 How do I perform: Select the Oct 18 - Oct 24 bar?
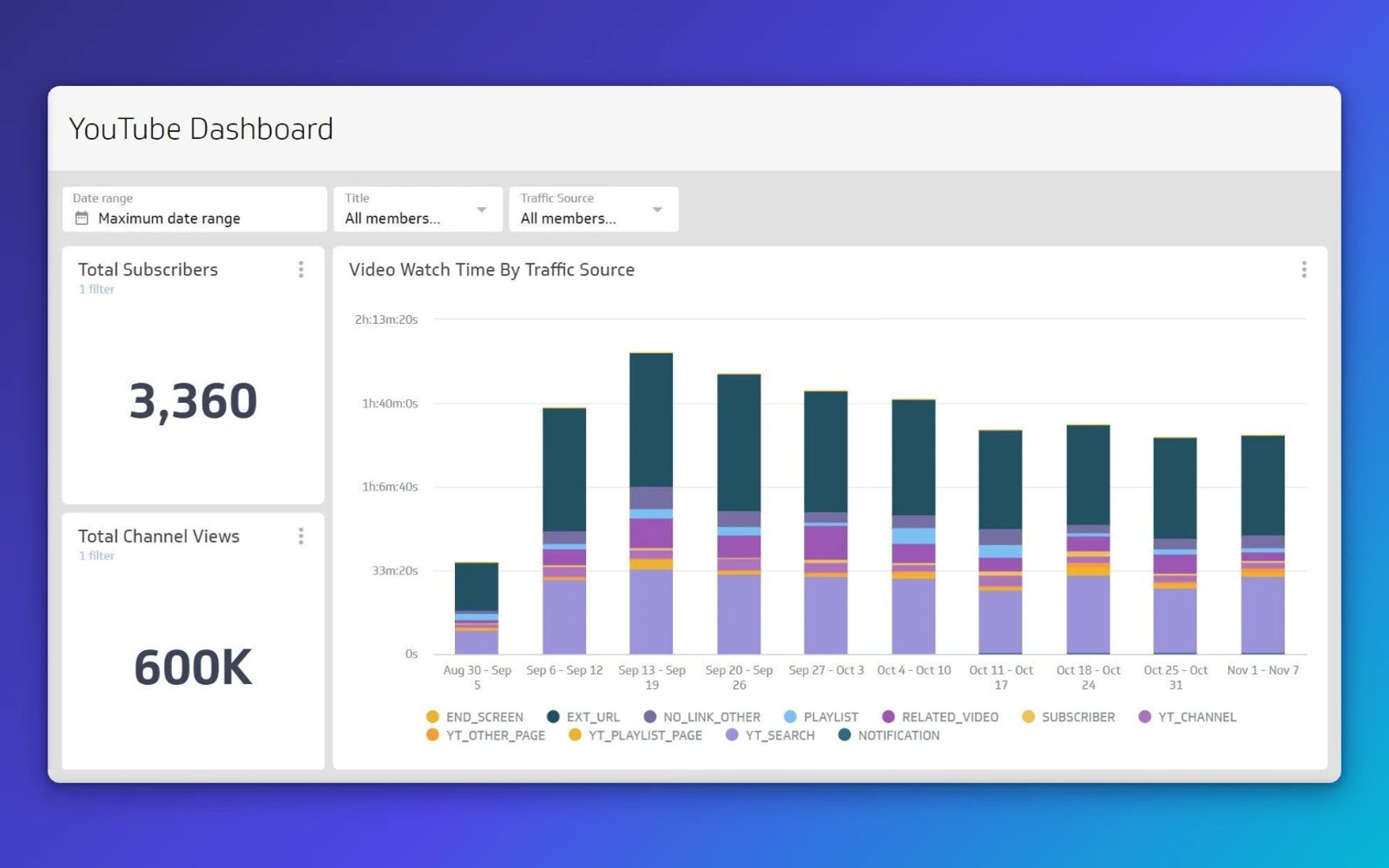tap(1088, 539)
